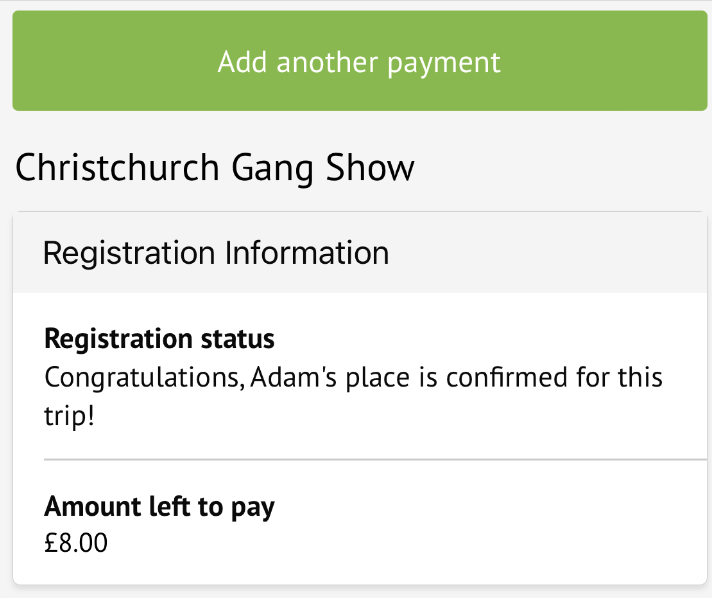Click the Registration status label
712x598 pixels.
pyautogui.click(x=159, y=339)
